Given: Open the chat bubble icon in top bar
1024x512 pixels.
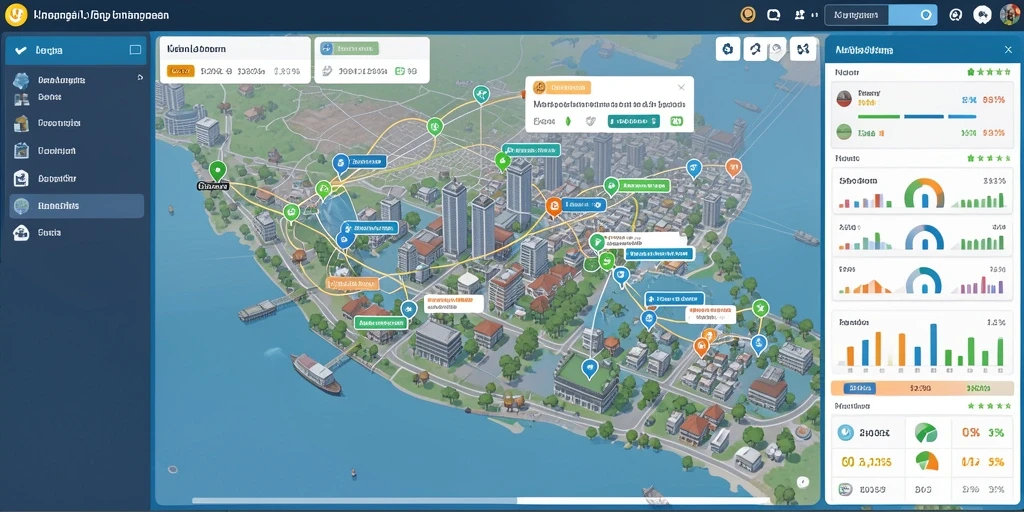Looking at the screenshot, I should point(774,14).
